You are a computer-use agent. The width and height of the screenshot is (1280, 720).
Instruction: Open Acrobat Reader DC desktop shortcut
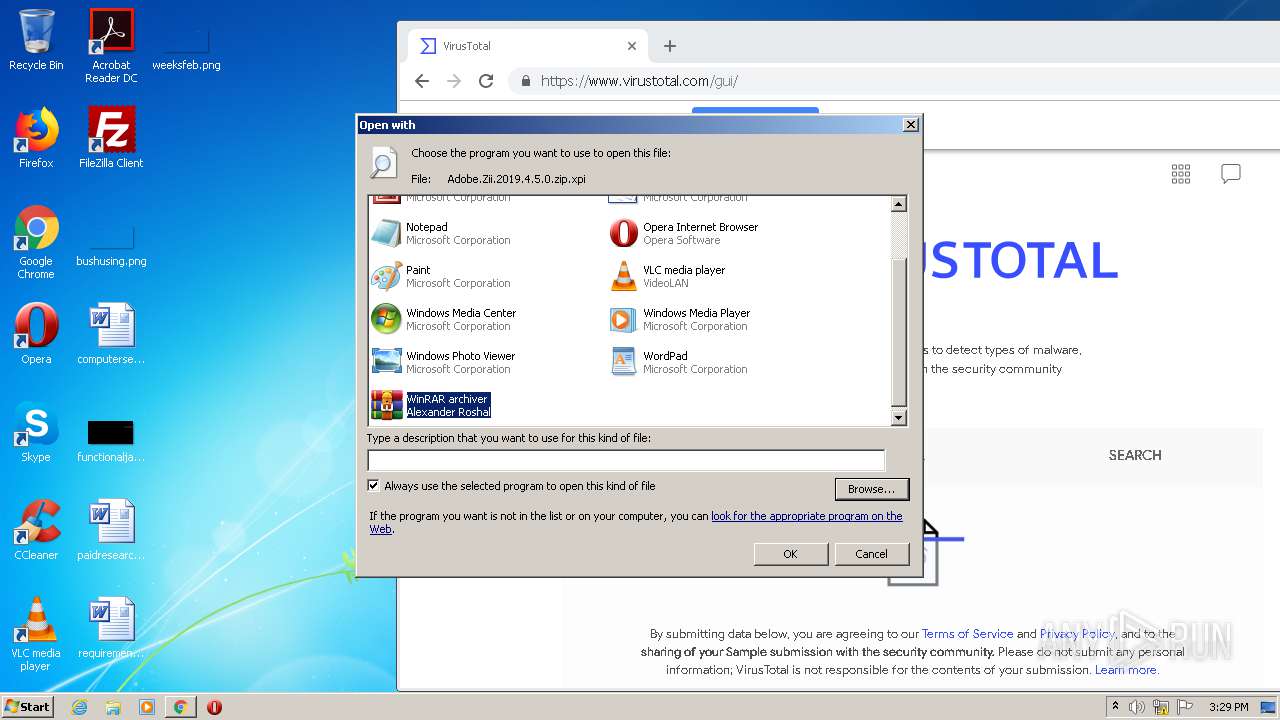(x=111, y=46)
